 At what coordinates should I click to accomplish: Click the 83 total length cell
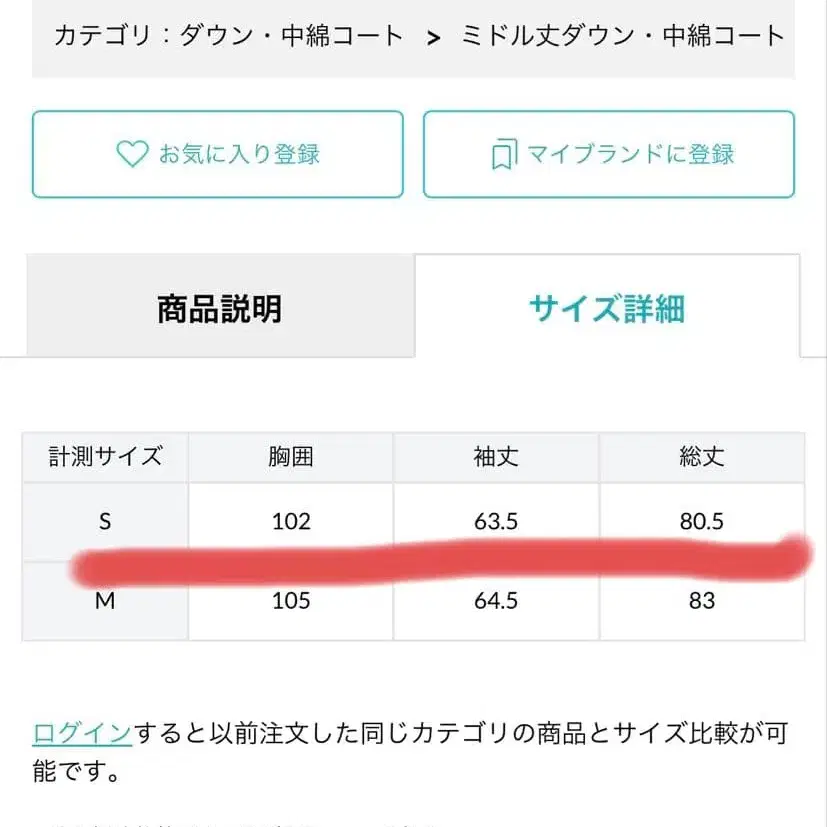point(703,600)
